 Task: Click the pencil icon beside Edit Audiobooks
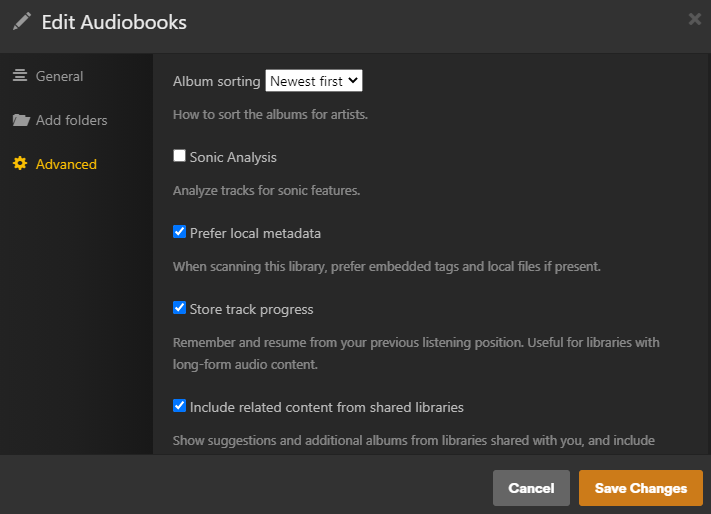22,21
